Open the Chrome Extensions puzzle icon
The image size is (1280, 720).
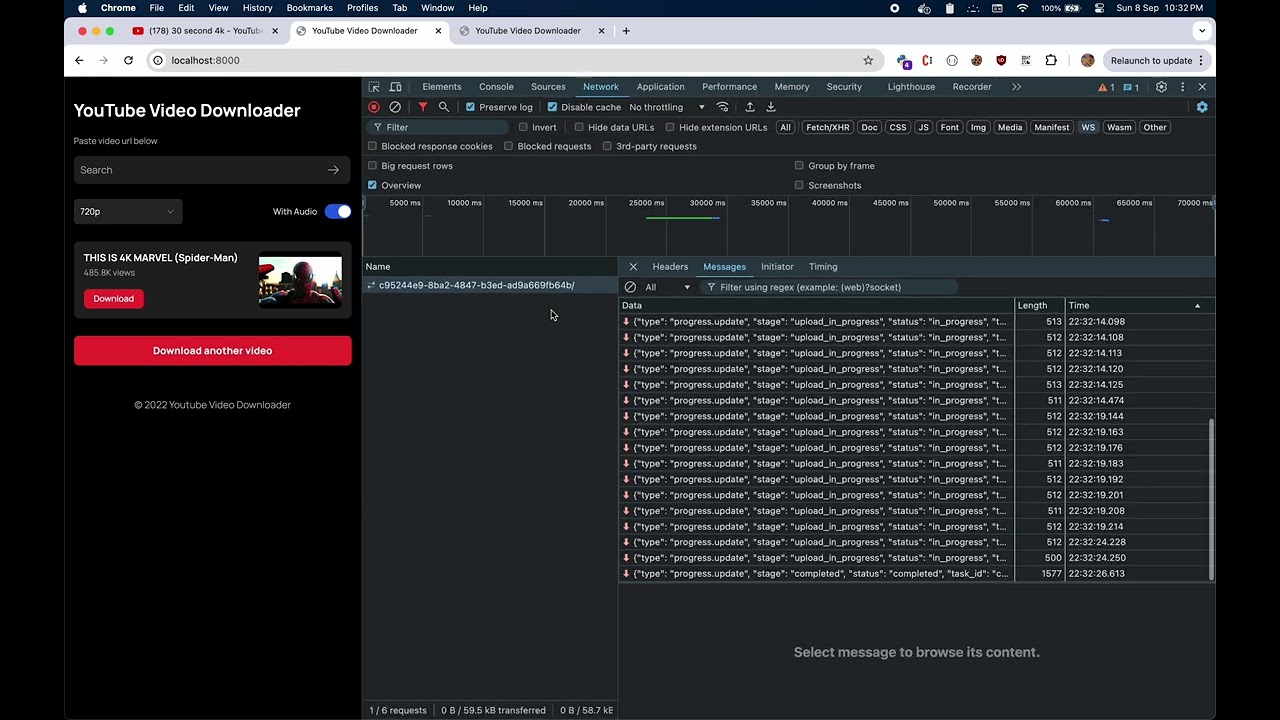point(1051,60)
